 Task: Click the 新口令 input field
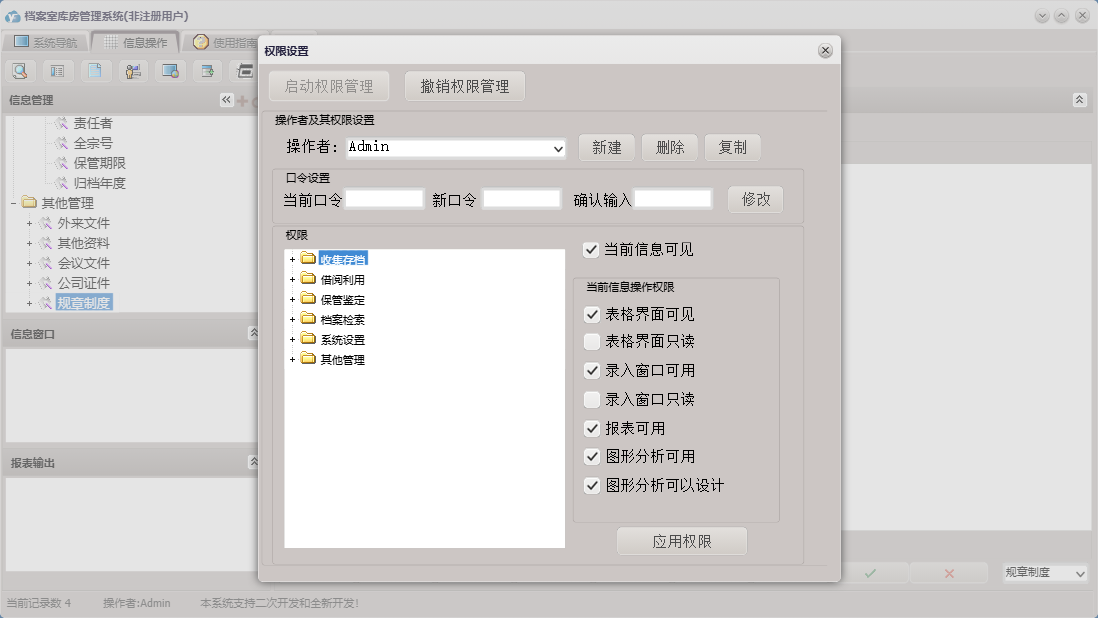coord(522,199)
